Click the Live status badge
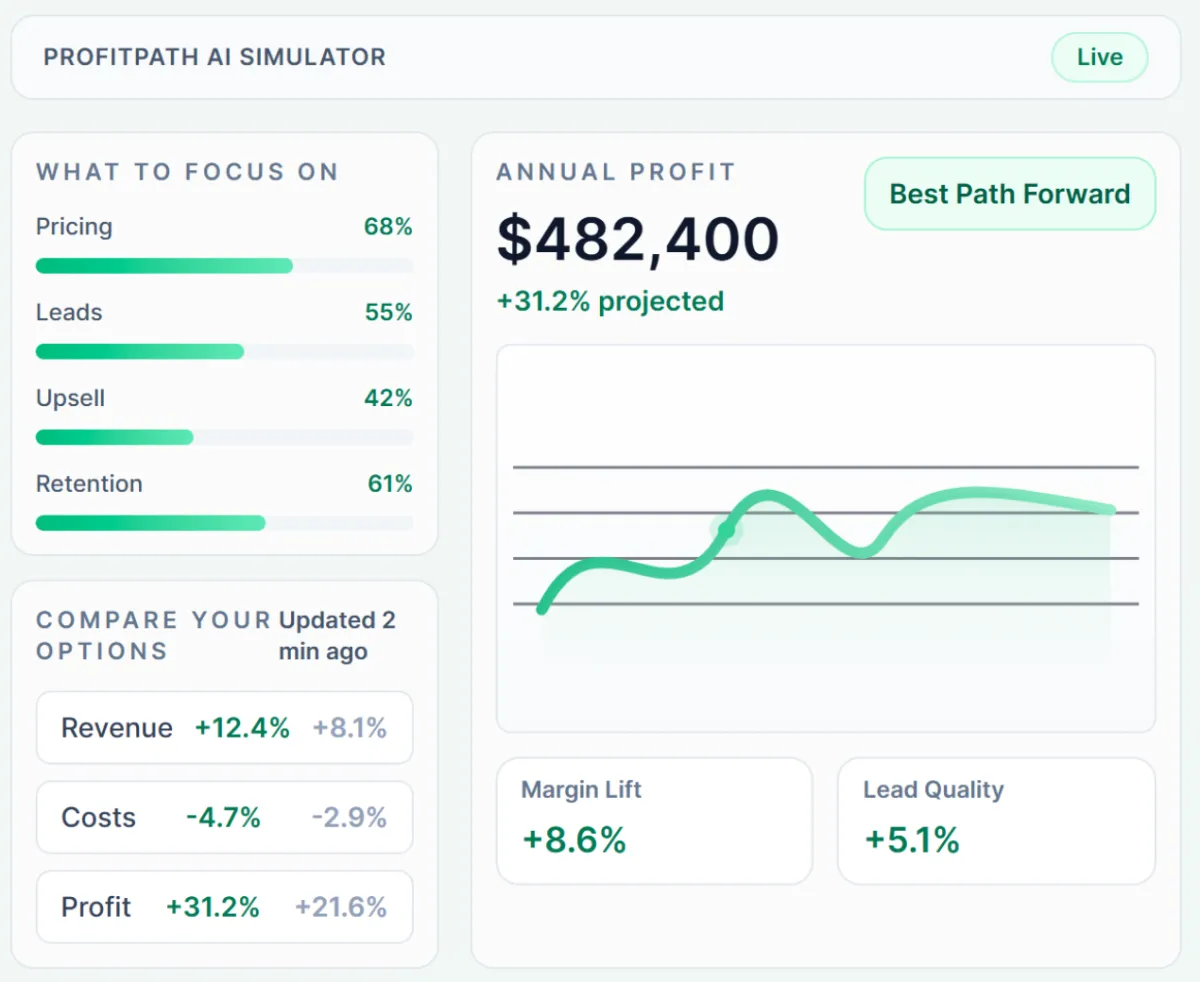1200x982 pixels. coord(1099,58)
